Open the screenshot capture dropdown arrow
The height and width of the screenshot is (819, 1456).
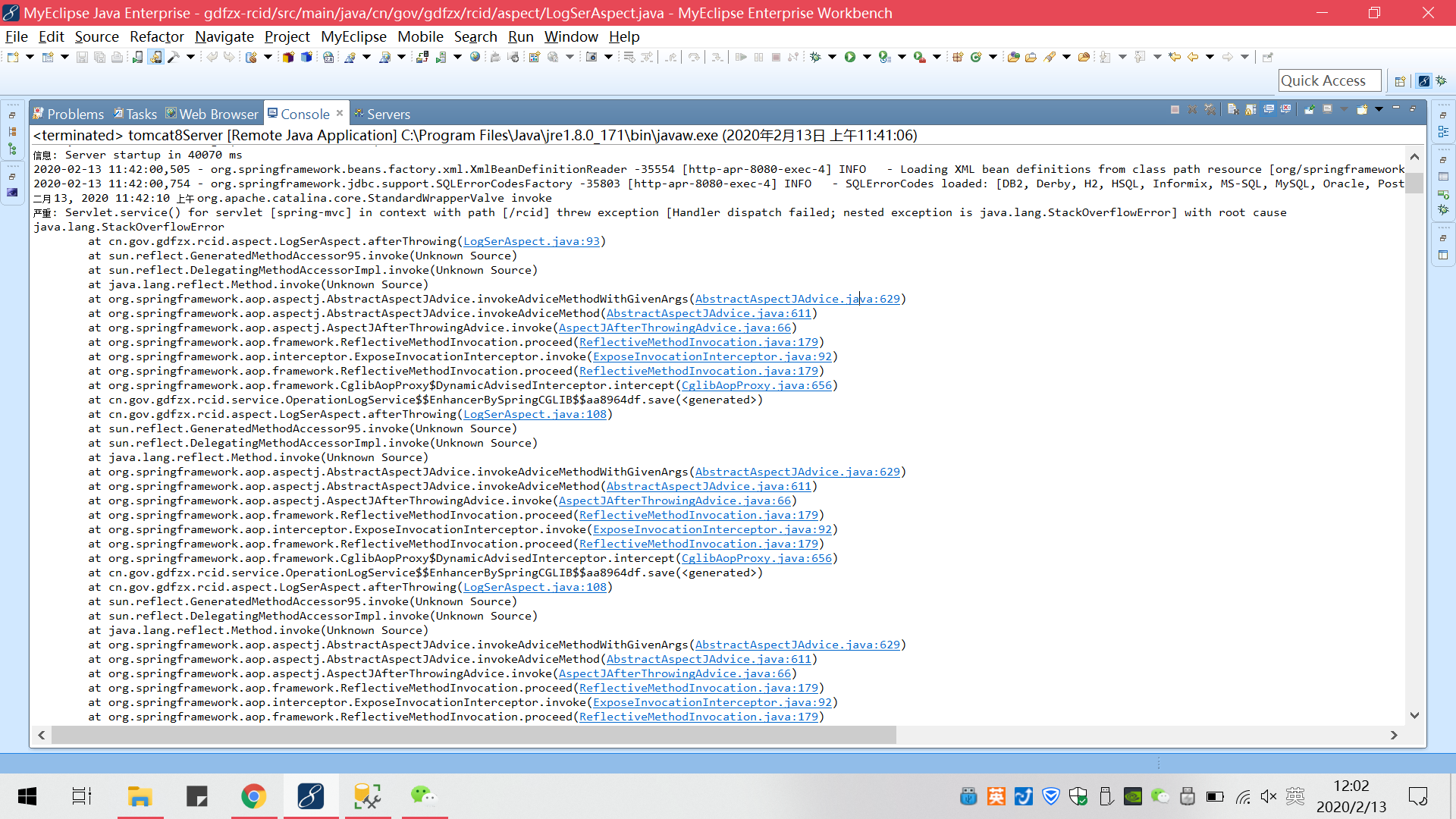[x=608, y=57]
